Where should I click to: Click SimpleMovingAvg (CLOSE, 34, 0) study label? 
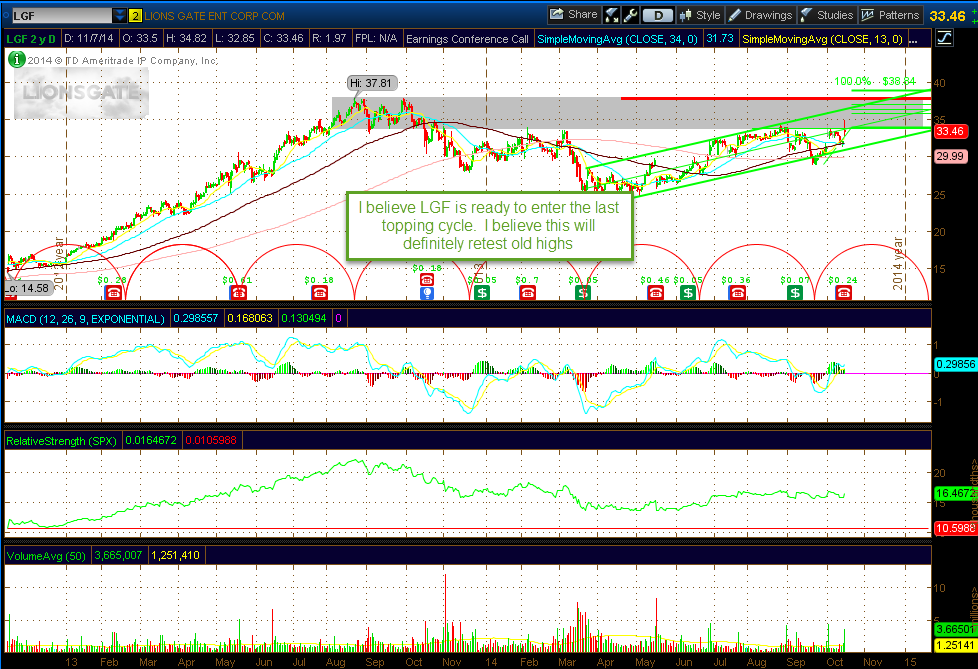pyautogui.click(x=617, y=39)
